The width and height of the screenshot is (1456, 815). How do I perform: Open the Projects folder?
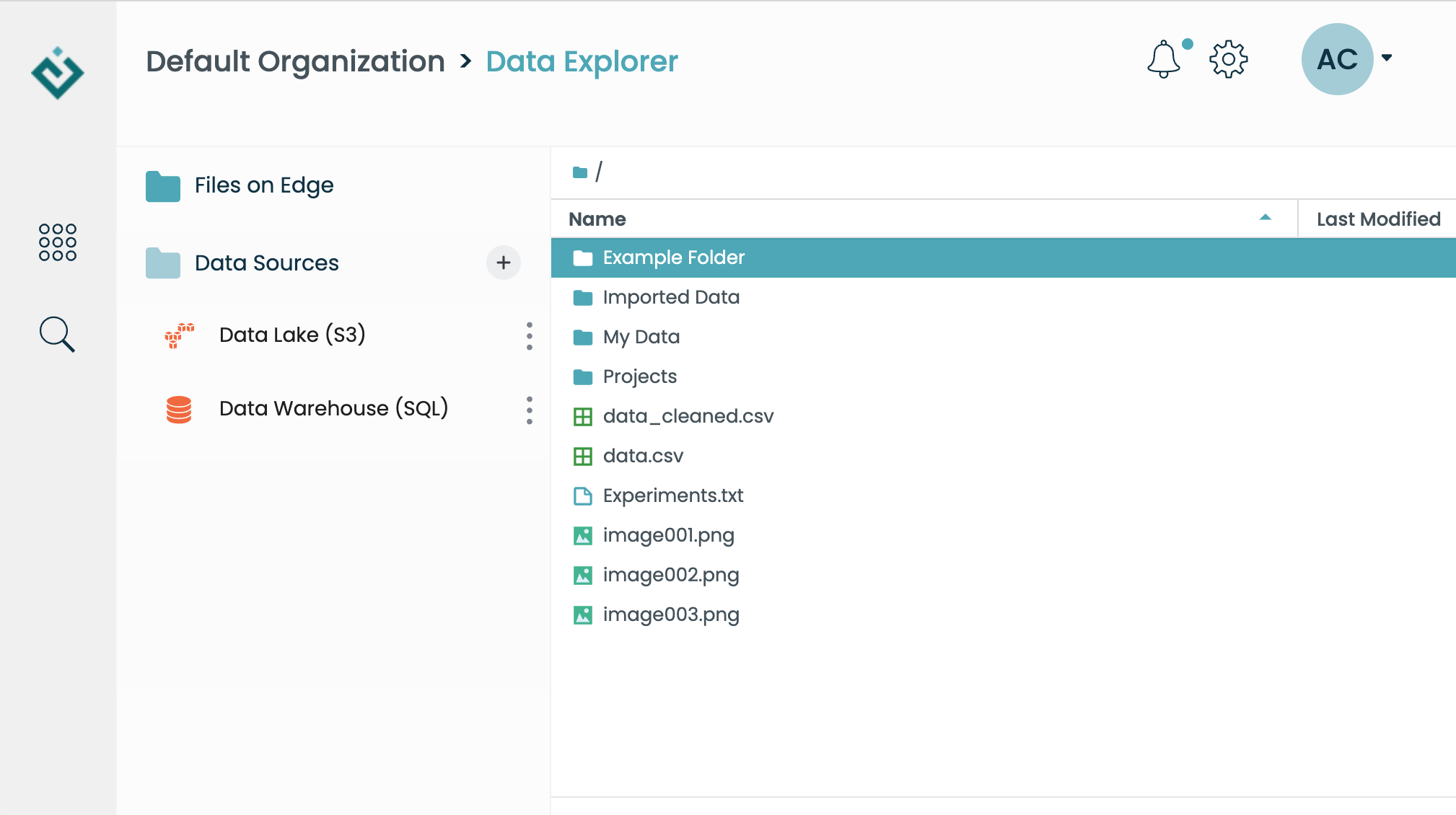(639, 376)
